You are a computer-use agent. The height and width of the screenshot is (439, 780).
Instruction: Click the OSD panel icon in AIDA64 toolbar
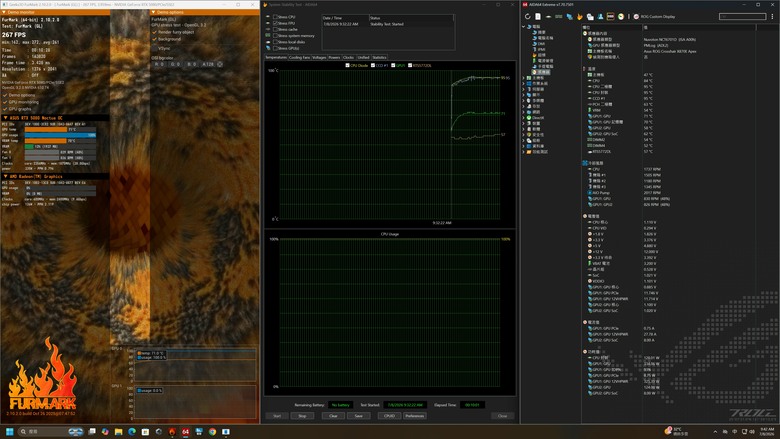click(610, 16)
